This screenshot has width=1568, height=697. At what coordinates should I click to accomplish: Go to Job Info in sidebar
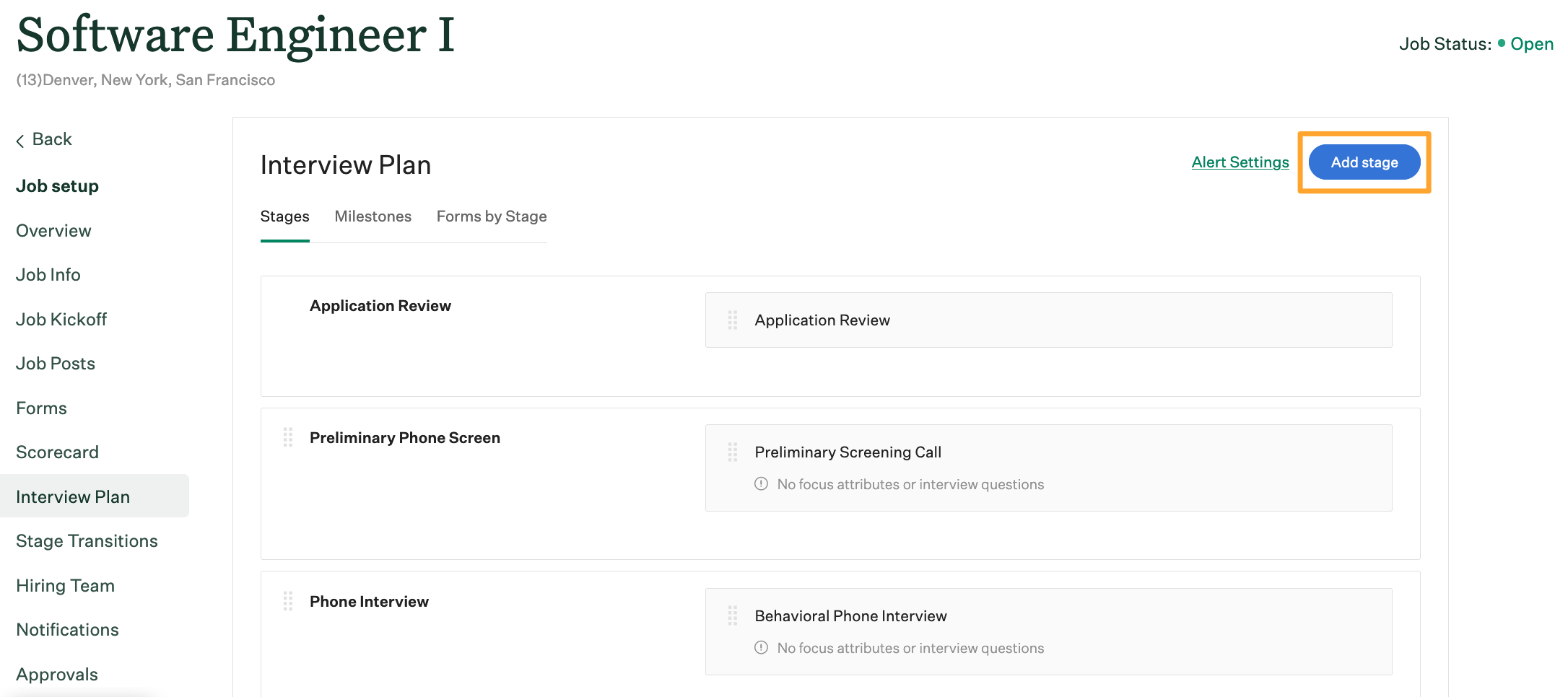[x=48, y=275]
